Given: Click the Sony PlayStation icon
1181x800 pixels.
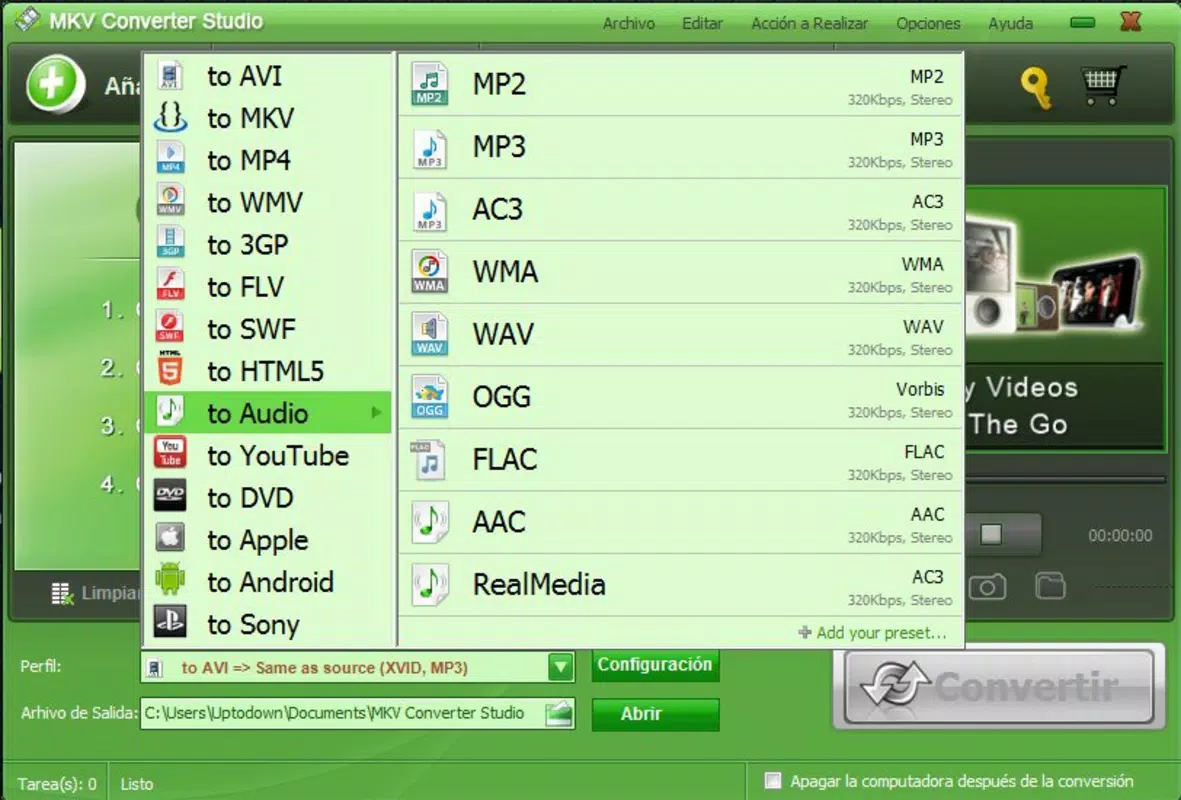Looking at the screenshot, I should tap(170, 621).
